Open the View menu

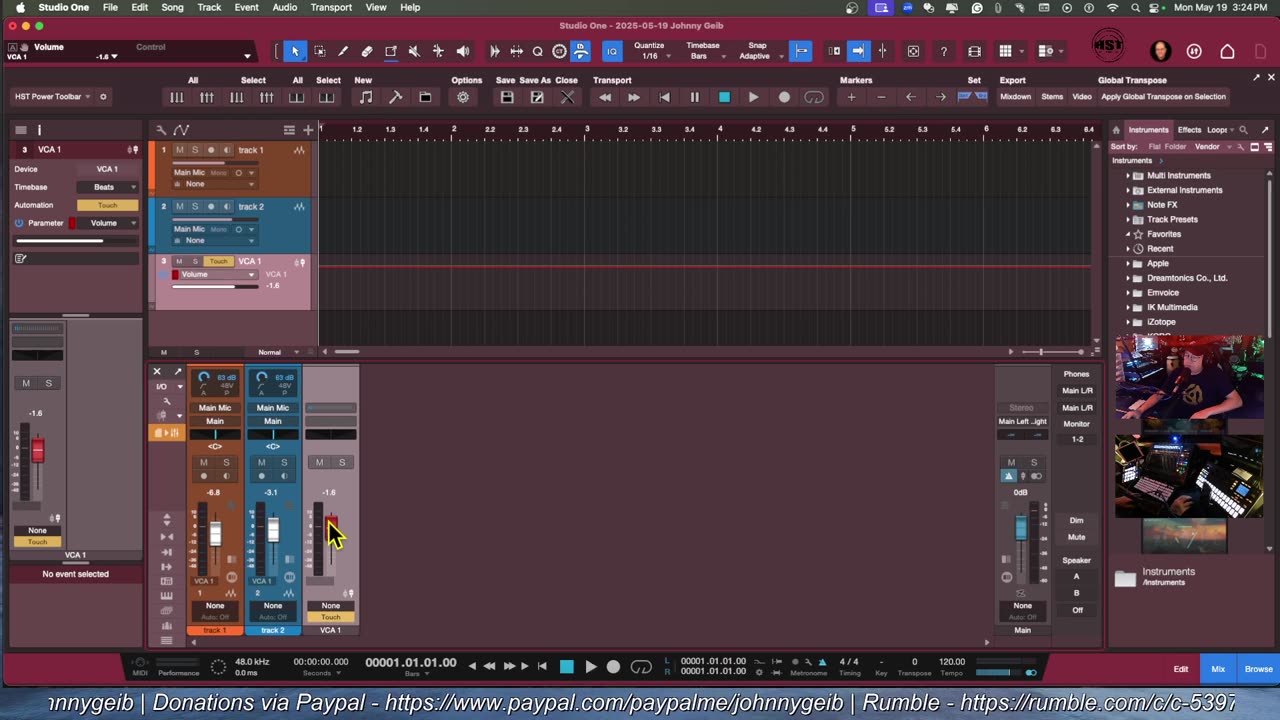point(376,7)
